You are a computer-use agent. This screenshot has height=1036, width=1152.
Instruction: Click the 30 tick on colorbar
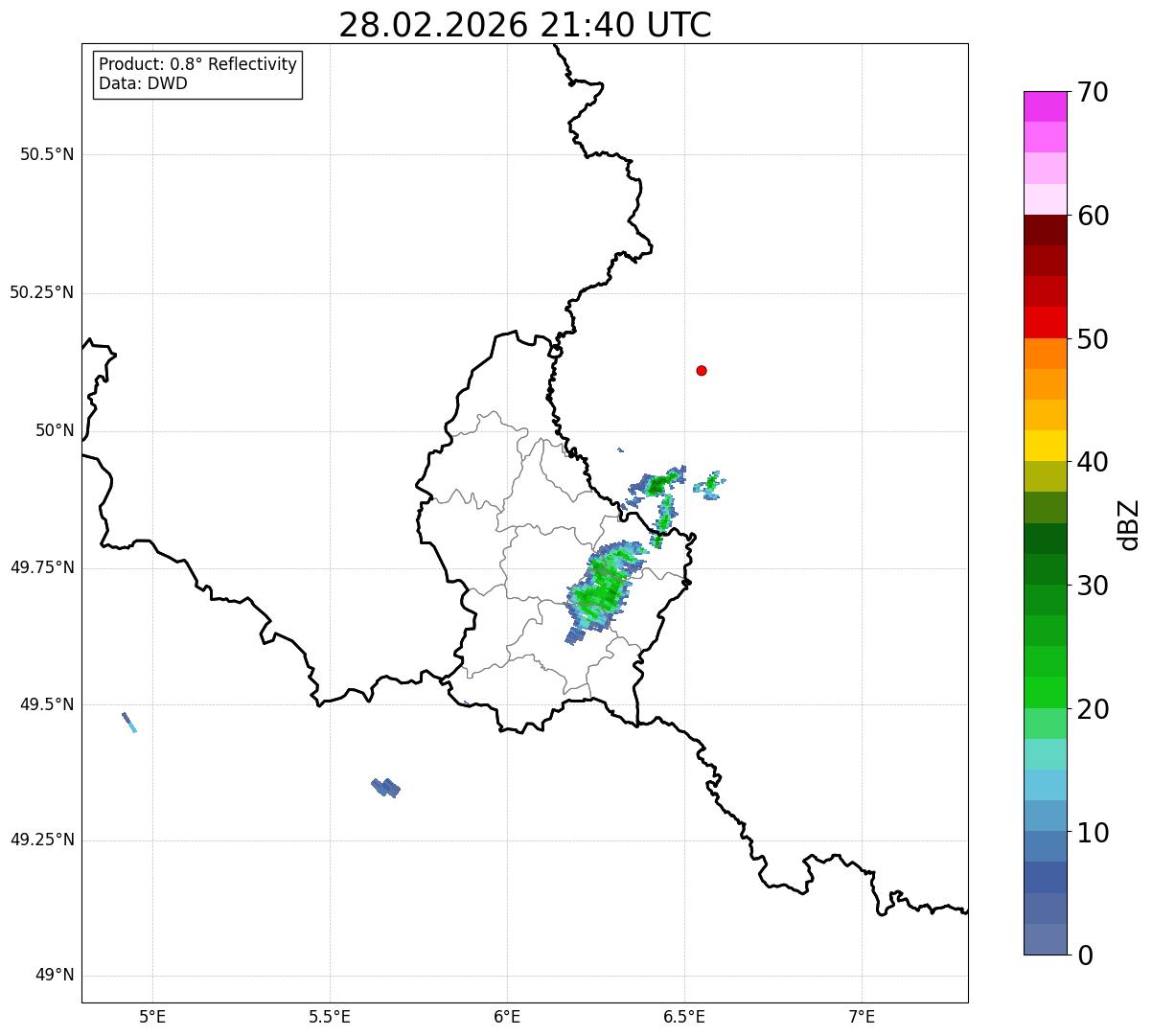[1093, 586]
